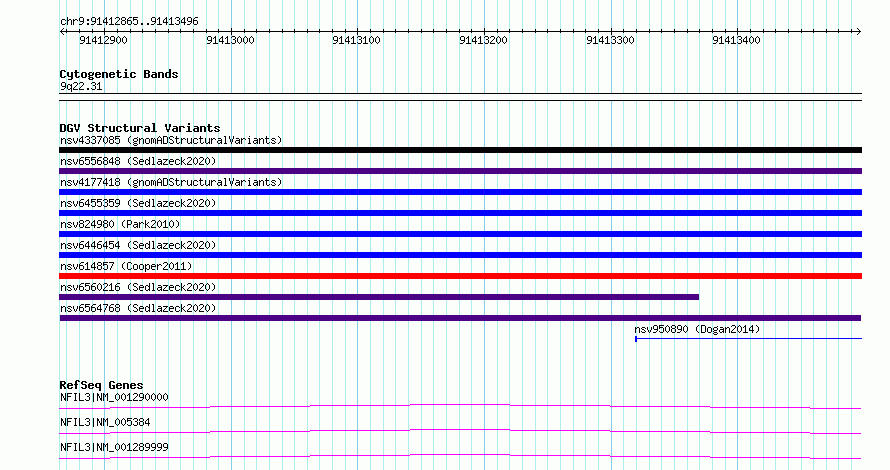Select the DGV Structural Variants track heading
The image size is (890, 470).
(x=140, y=128)
